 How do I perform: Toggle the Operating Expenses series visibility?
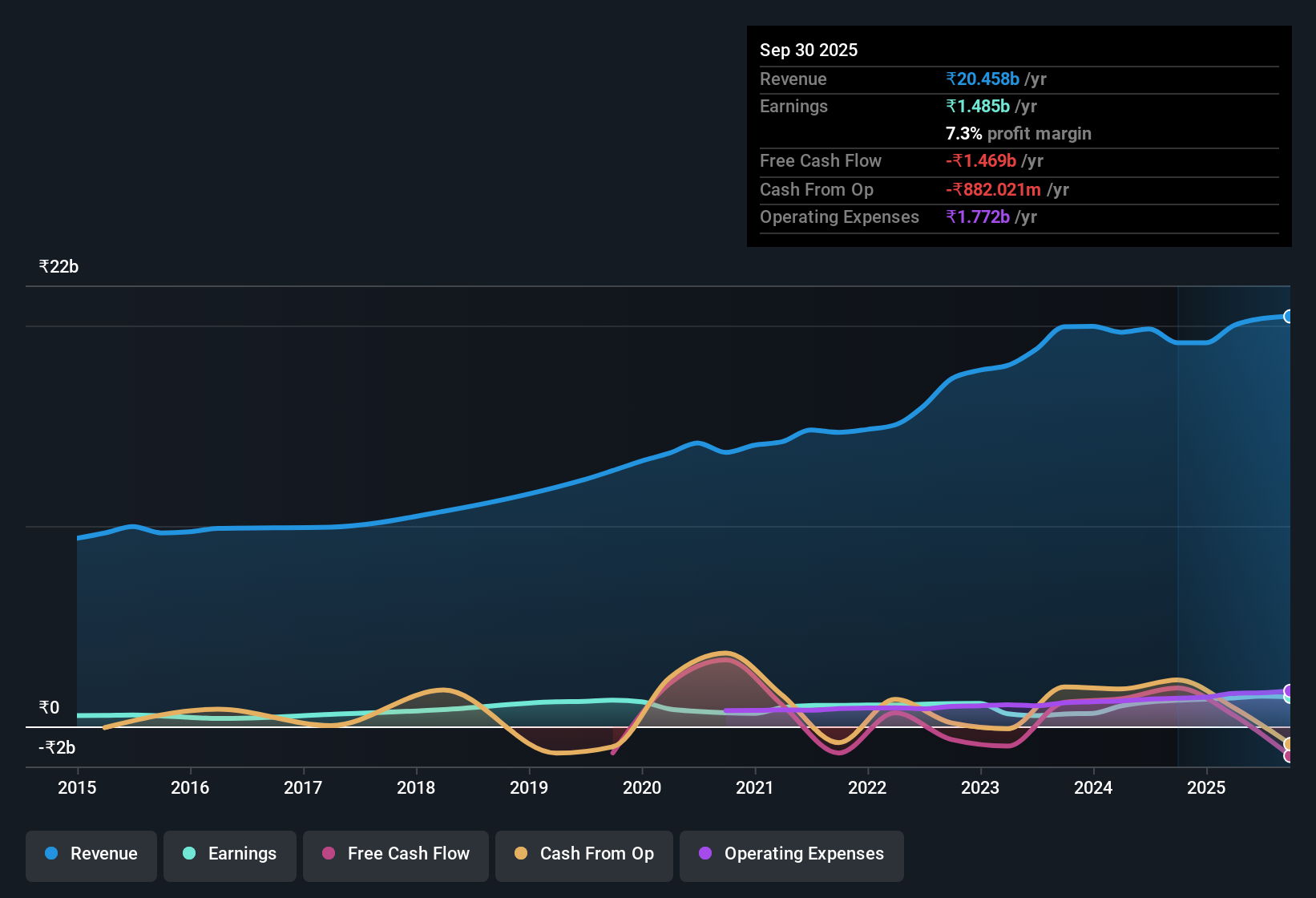coord(792,855)
